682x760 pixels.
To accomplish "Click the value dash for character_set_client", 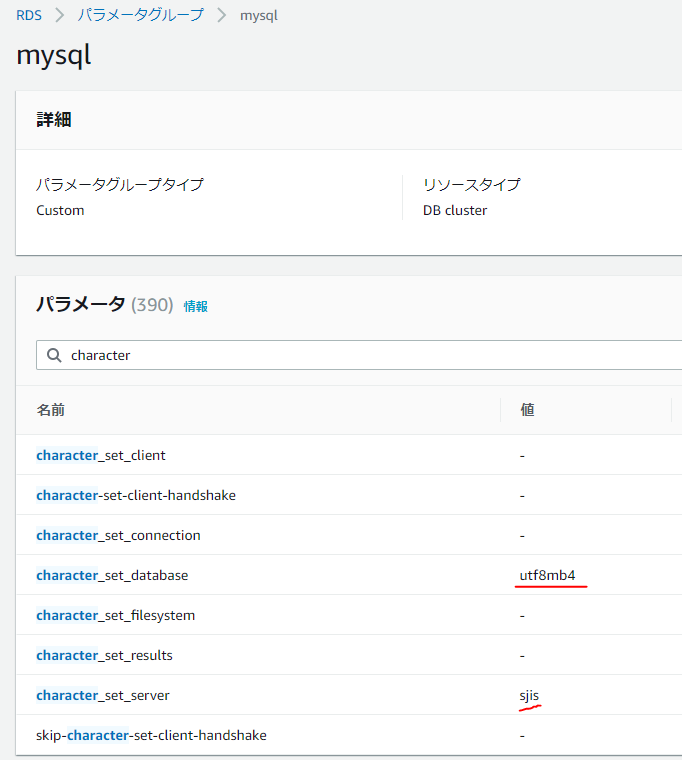I will [522, 456].
